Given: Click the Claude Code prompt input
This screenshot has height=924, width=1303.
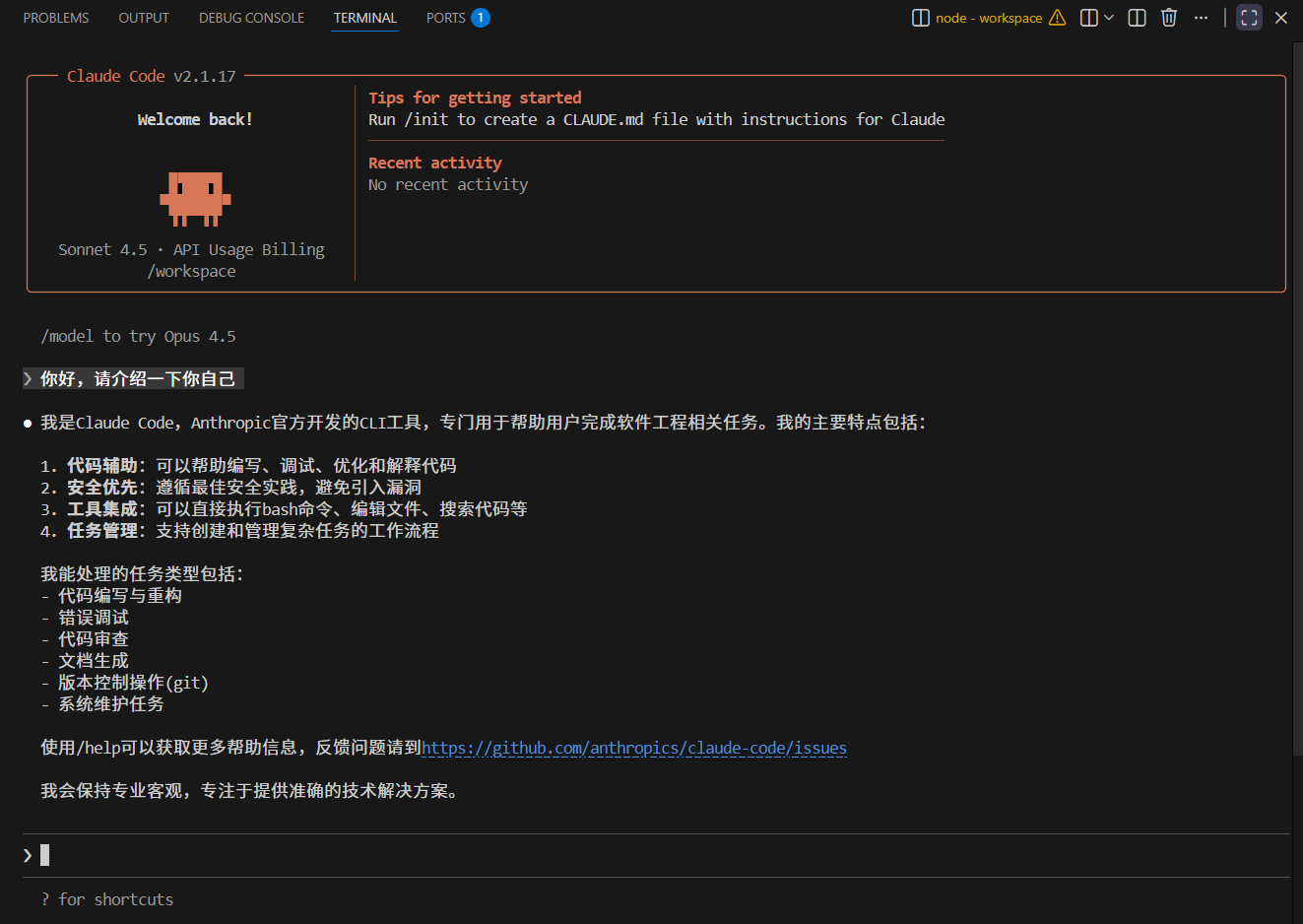Looking at the screenshot, I should [656, 855].
